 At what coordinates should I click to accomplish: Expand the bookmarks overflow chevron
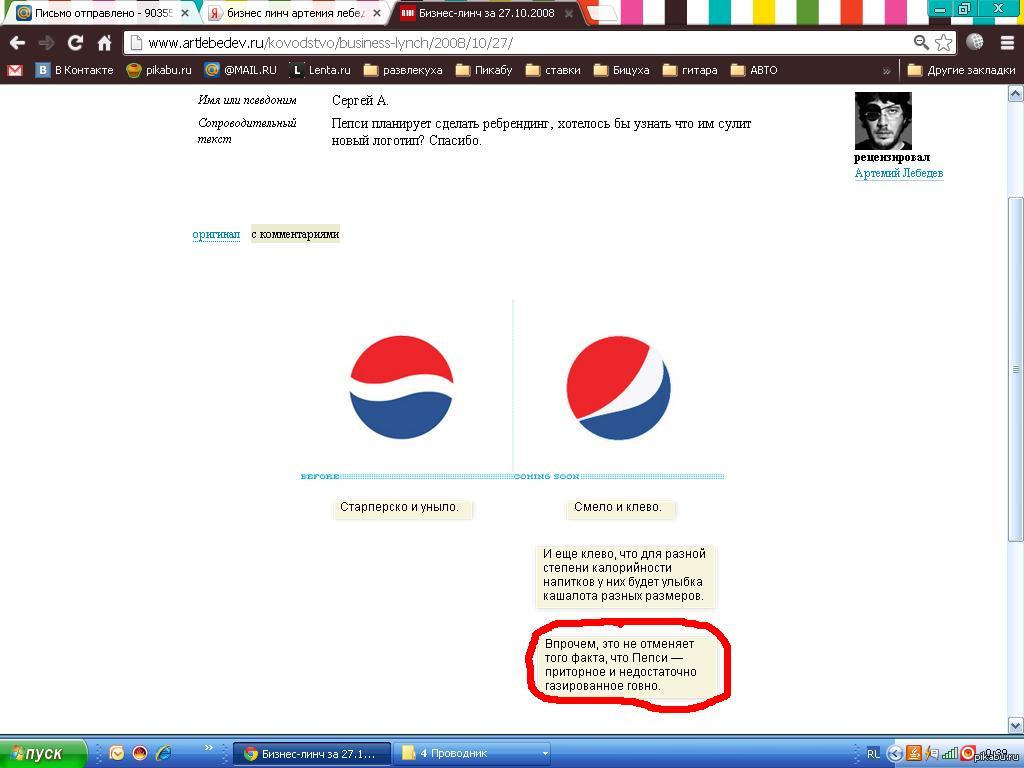[886, 71]
